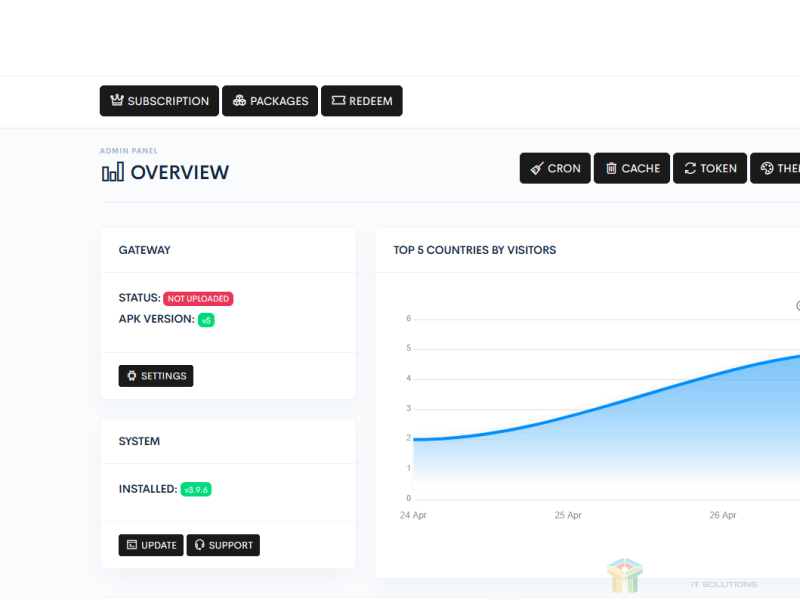Viewport: 800px width, 600px height.
Task: Click the broom icon on Cron button
Action: [537, 168]
